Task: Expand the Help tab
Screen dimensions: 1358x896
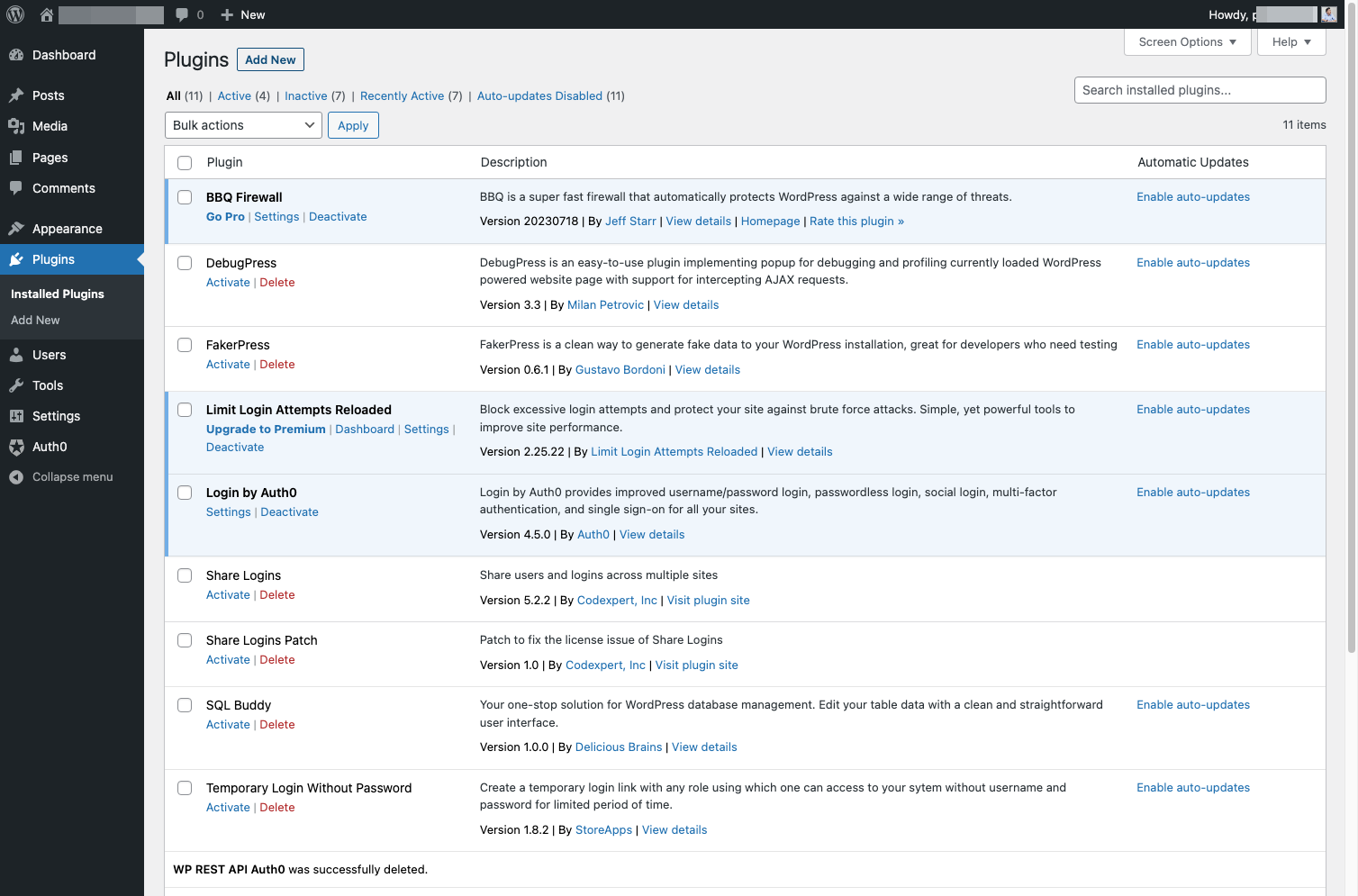Action: [1291, 42]
